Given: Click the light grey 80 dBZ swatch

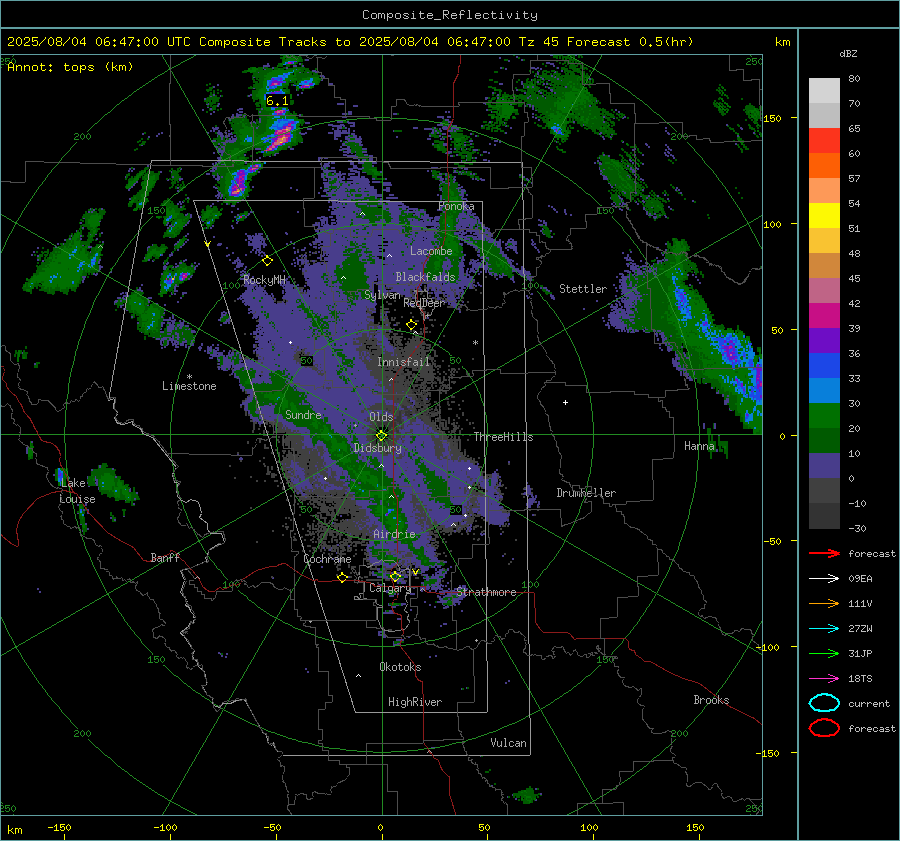Looking at the screenshot, I should [x=824, y=90].
